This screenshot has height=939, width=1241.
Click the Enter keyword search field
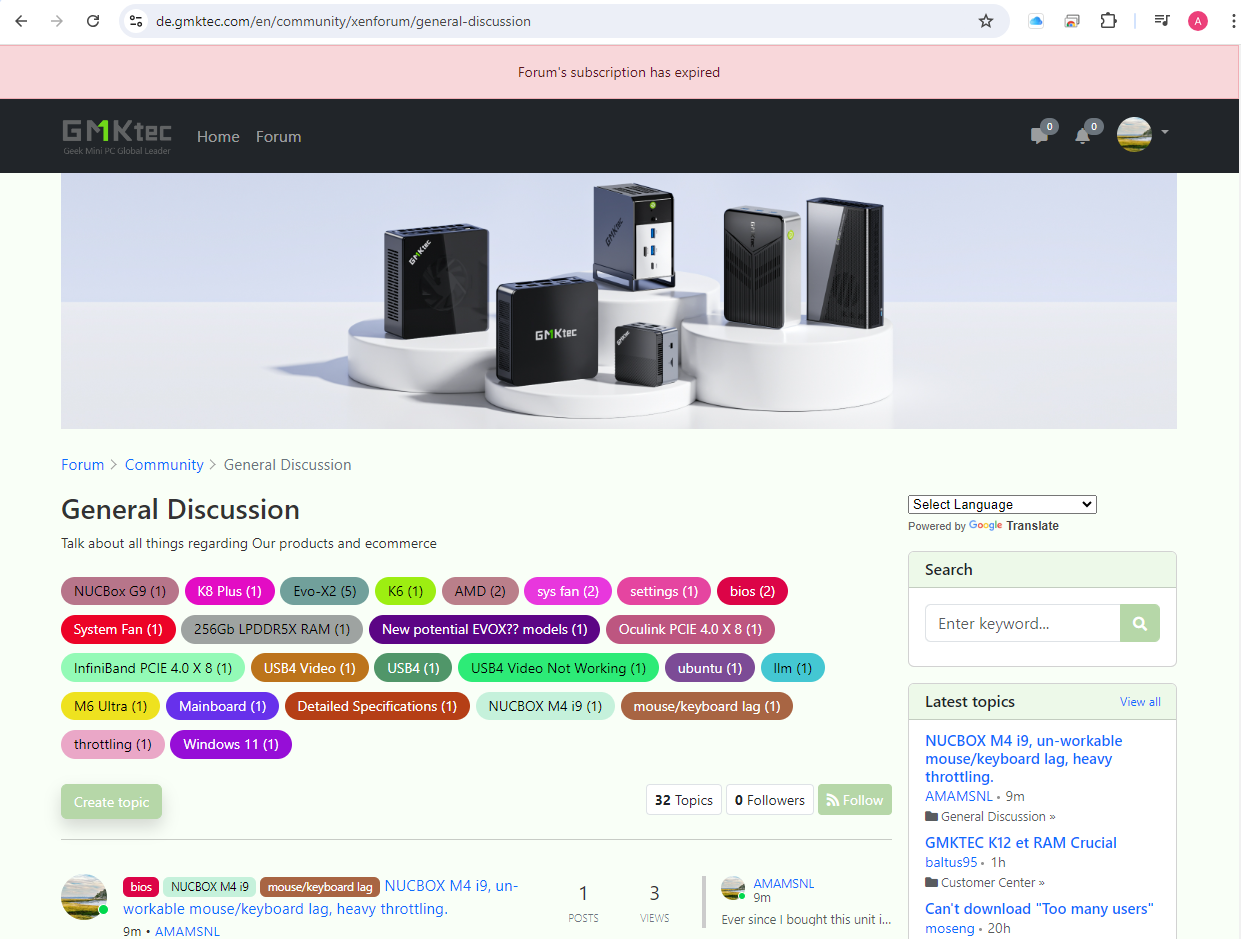pos(1021,623)
